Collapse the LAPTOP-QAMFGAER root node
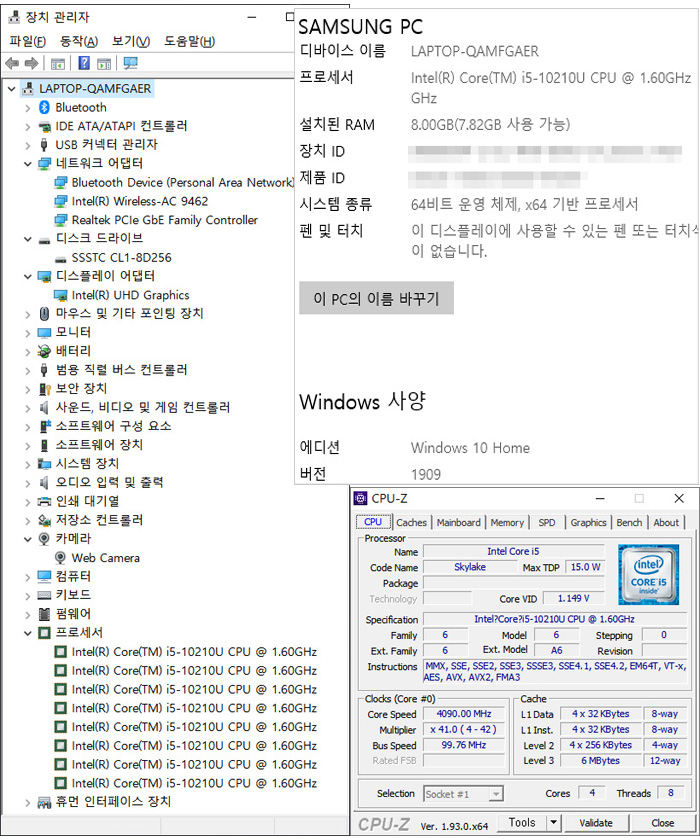 pos(11,89)
